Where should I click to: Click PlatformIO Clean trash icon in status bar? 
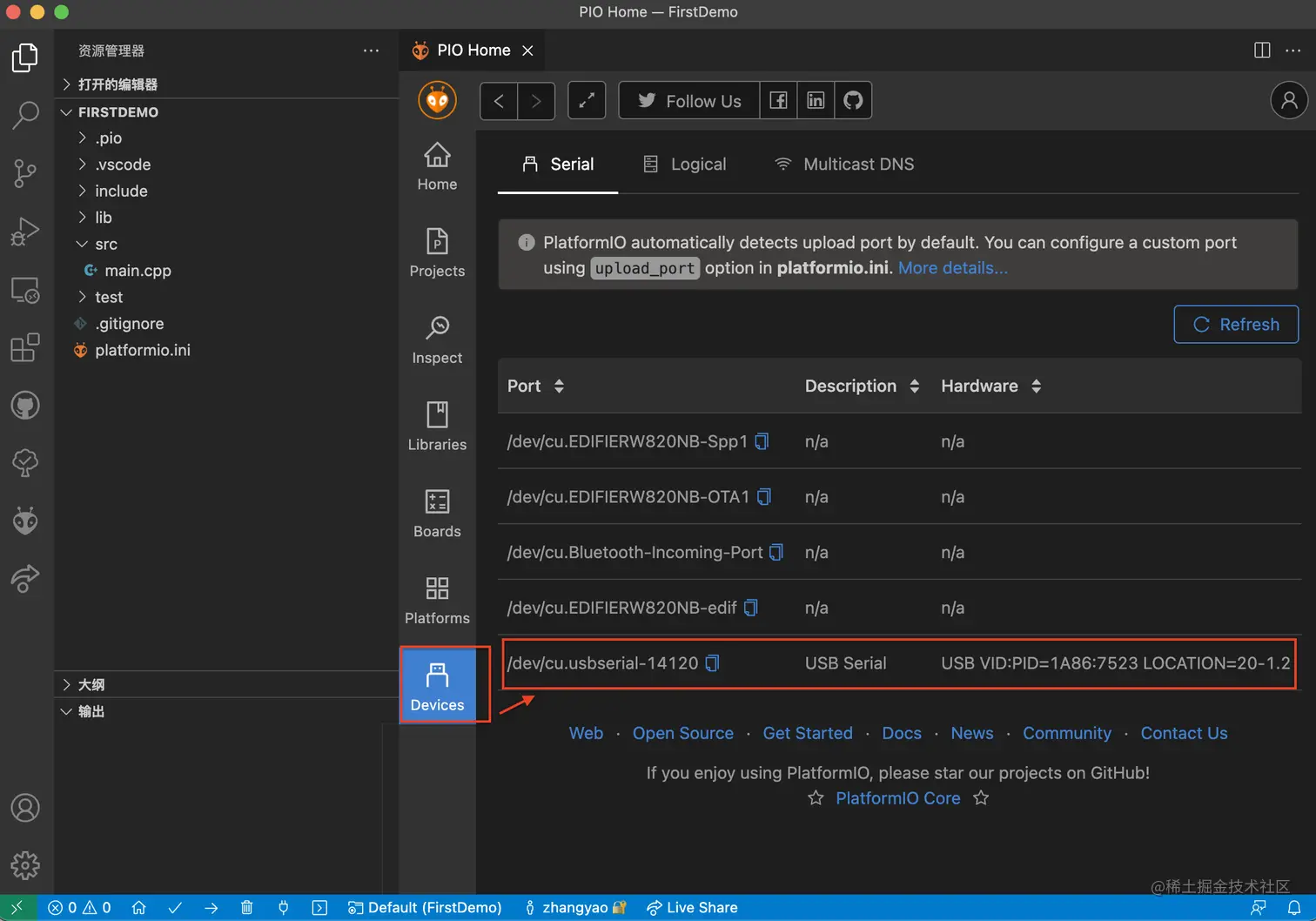pyautogui.click(x=247, y=908)
